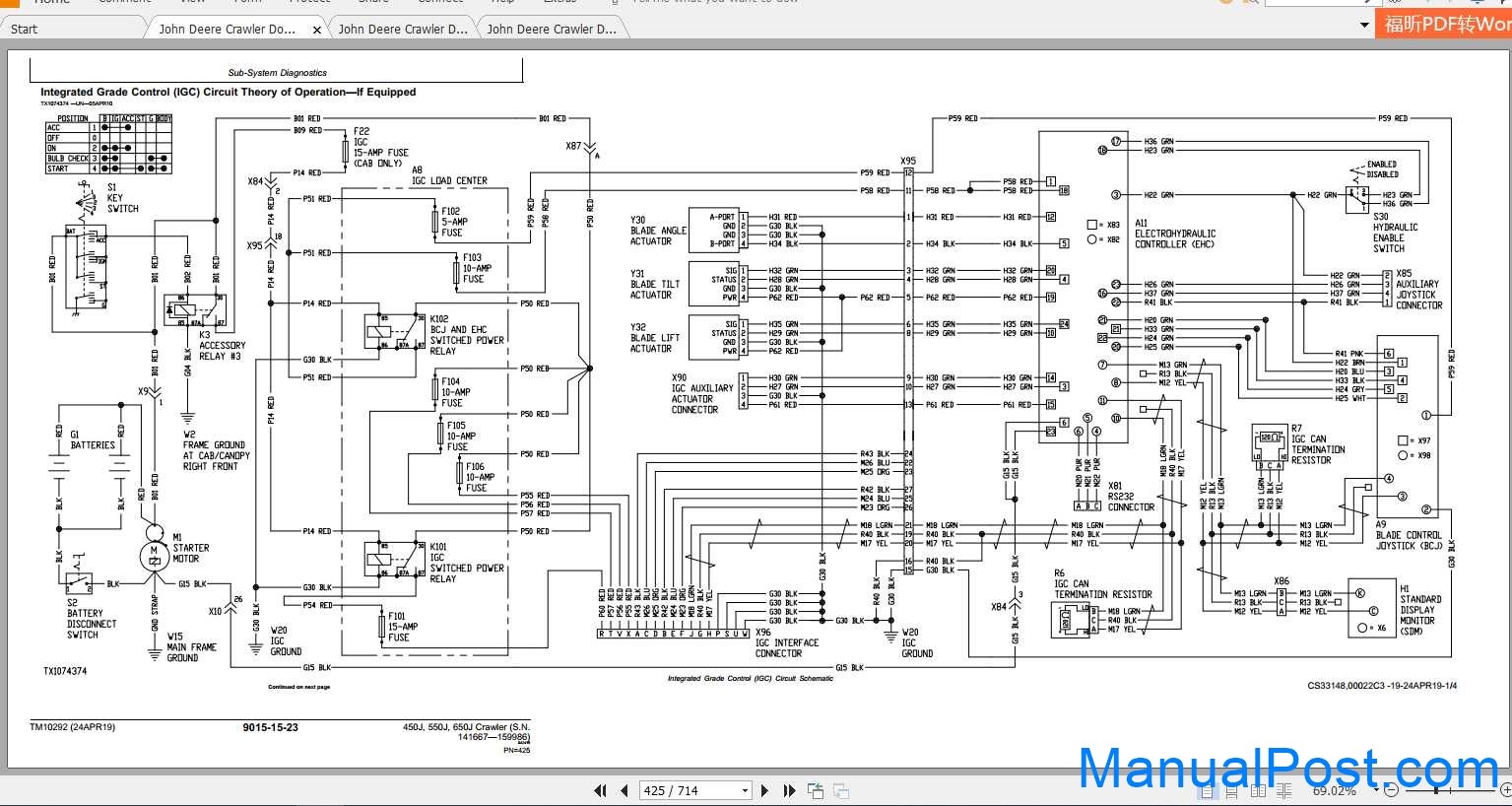
Task: Go to the next page
Action: pyautogui.click(x=764, y=790)
